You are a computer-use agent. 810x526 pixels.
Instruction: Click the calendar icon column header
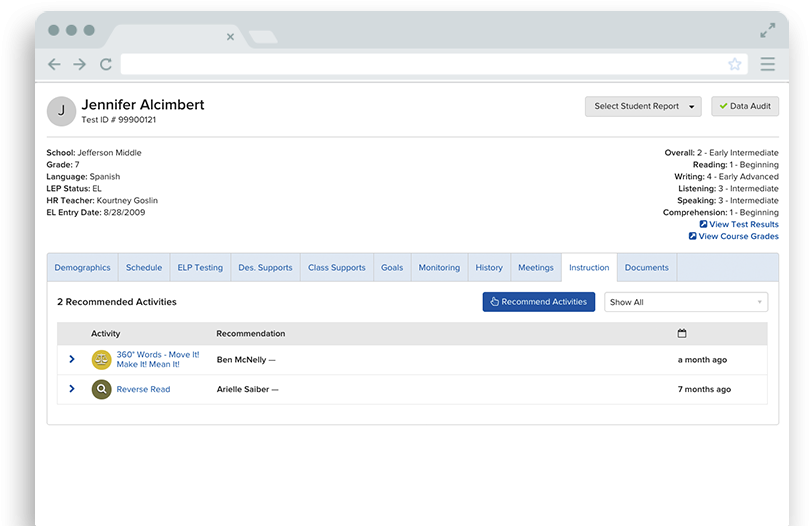click(x=682, y=333)
